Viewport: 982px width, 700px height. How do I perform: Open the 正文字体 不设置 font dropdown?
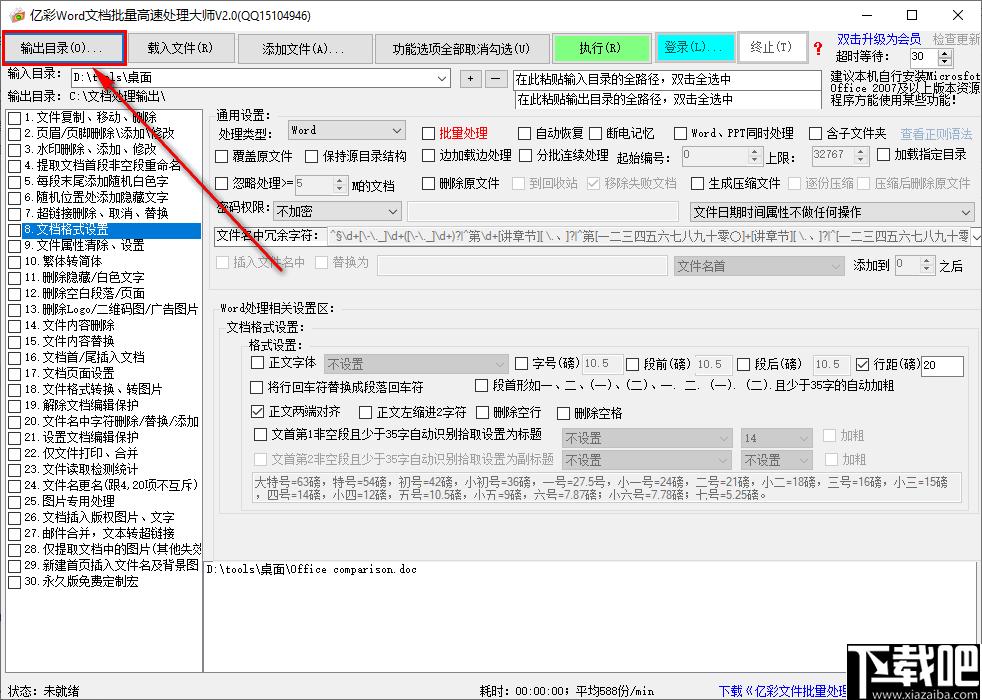click(x=416, y=364)
